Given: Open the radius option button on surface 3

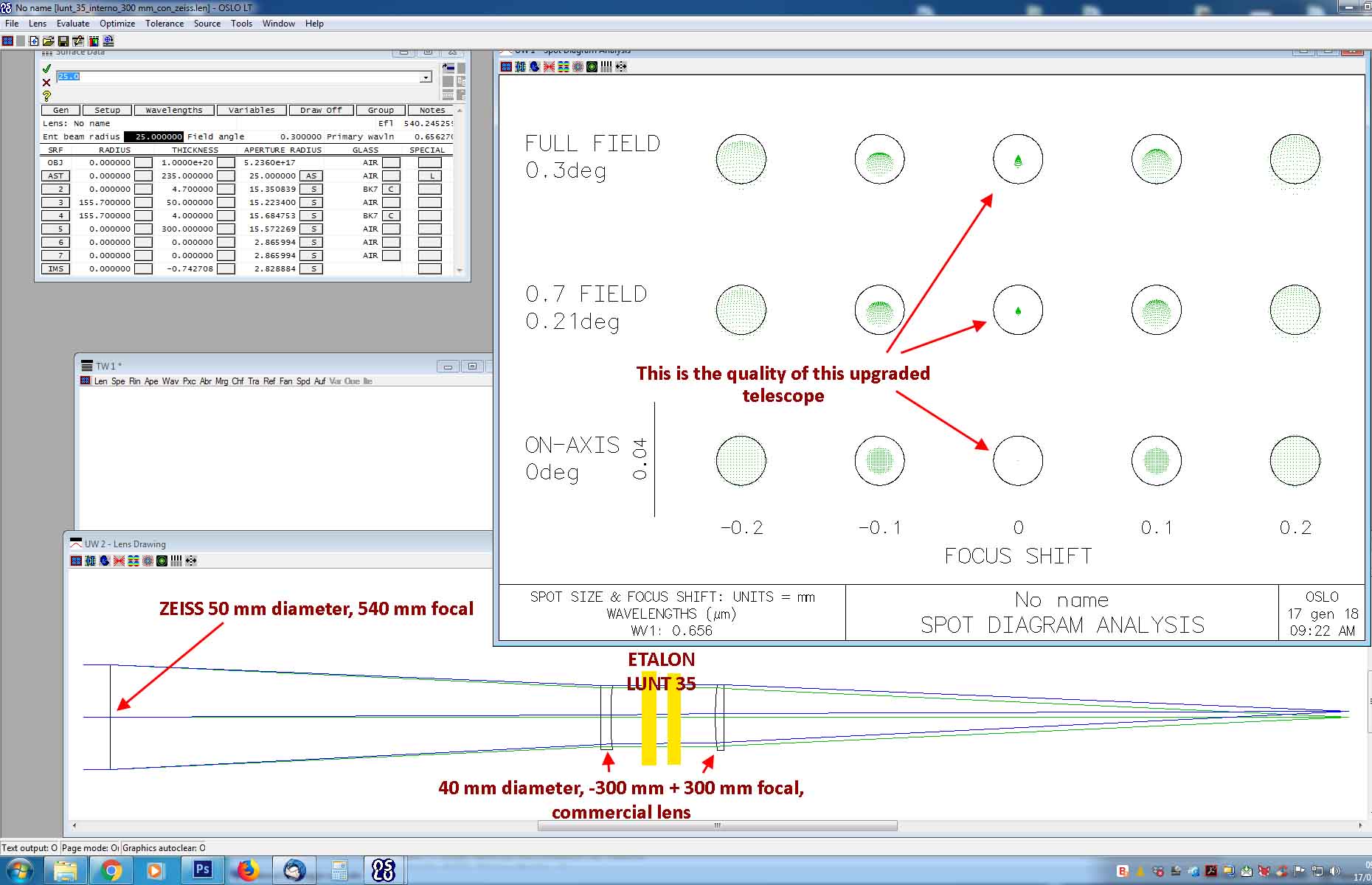Looking at the screenshot, I should 143,202.
